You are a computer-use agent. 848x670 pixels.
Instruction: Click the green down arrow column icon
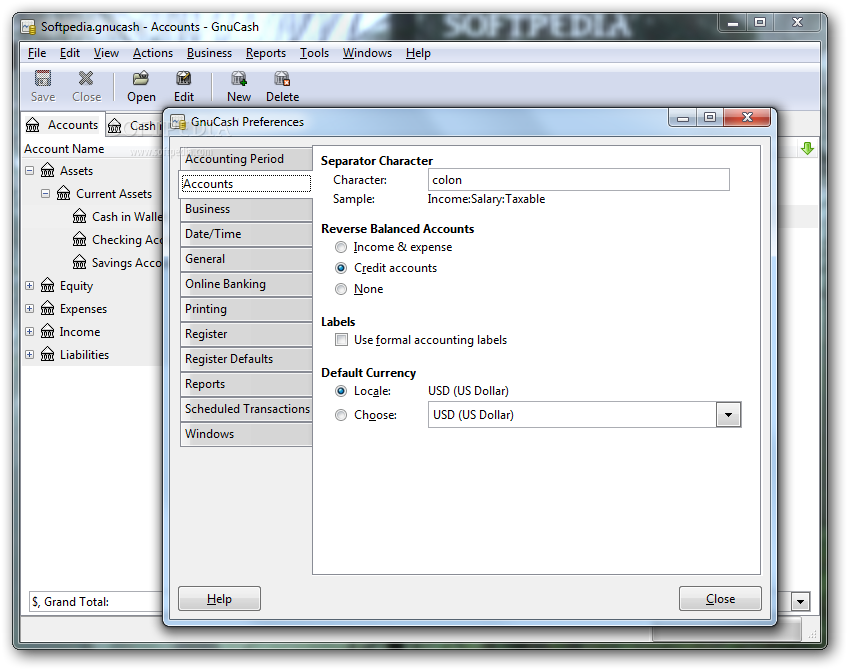[x=807, y=149]
